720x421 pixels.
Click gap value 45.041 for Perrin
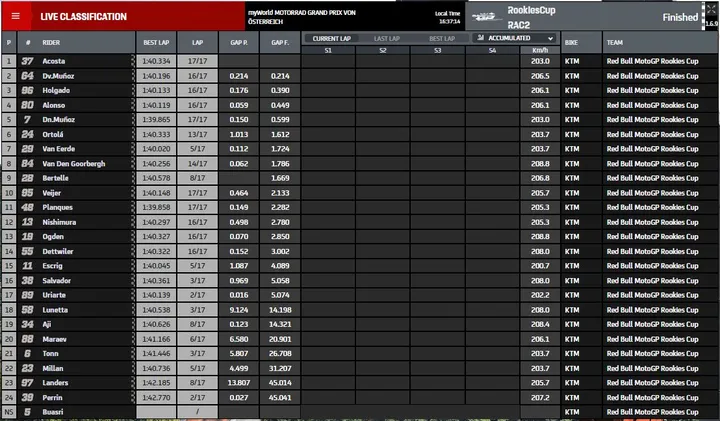point(280,398)
